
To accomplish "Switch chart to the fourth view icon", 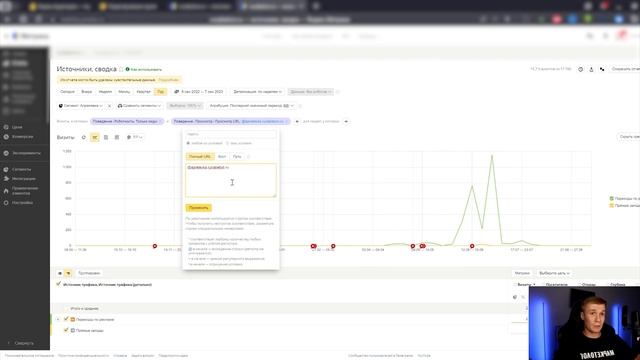I will [x=117, y=138].
